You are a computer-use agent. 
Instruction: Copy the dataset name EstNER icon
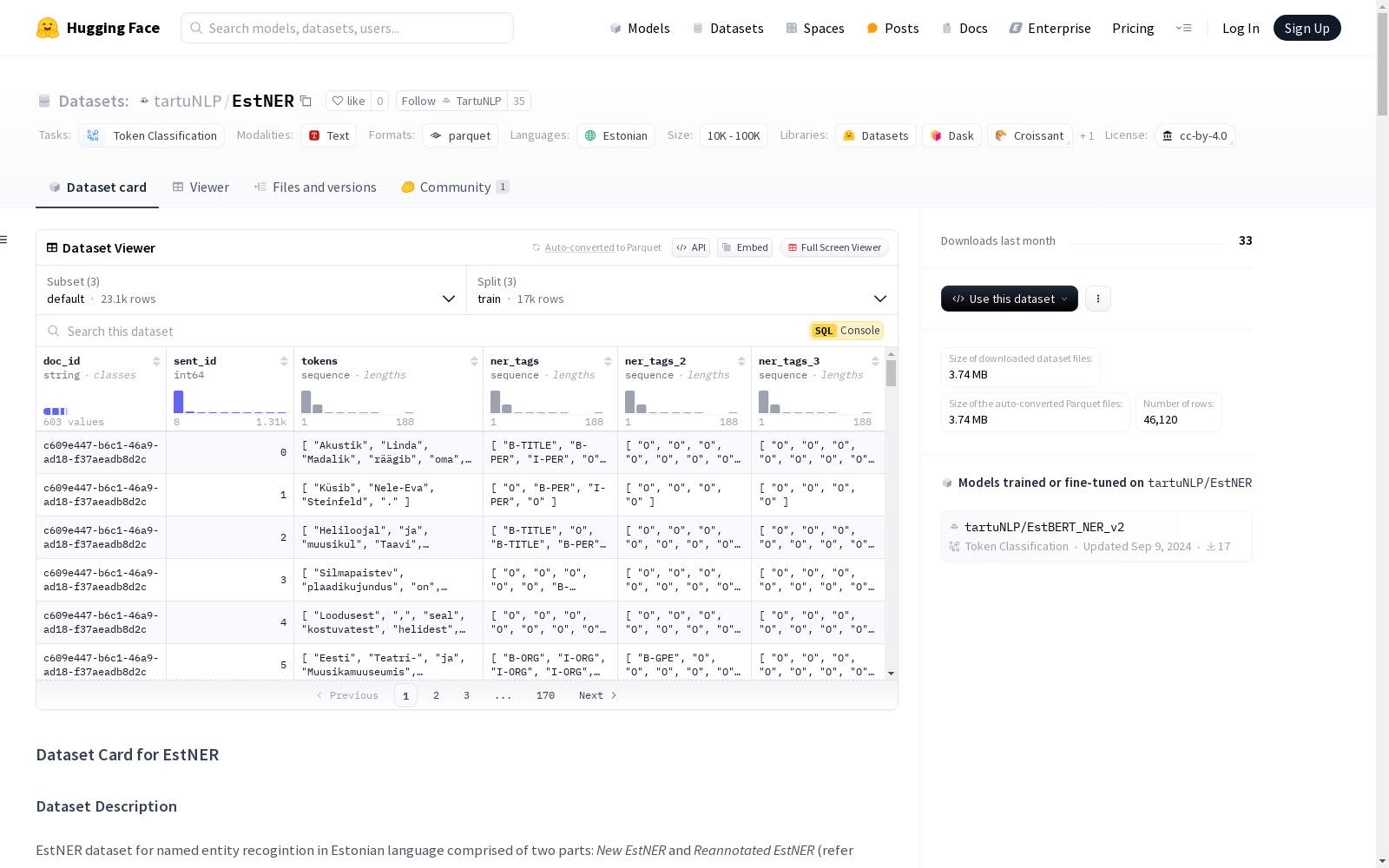306,101
